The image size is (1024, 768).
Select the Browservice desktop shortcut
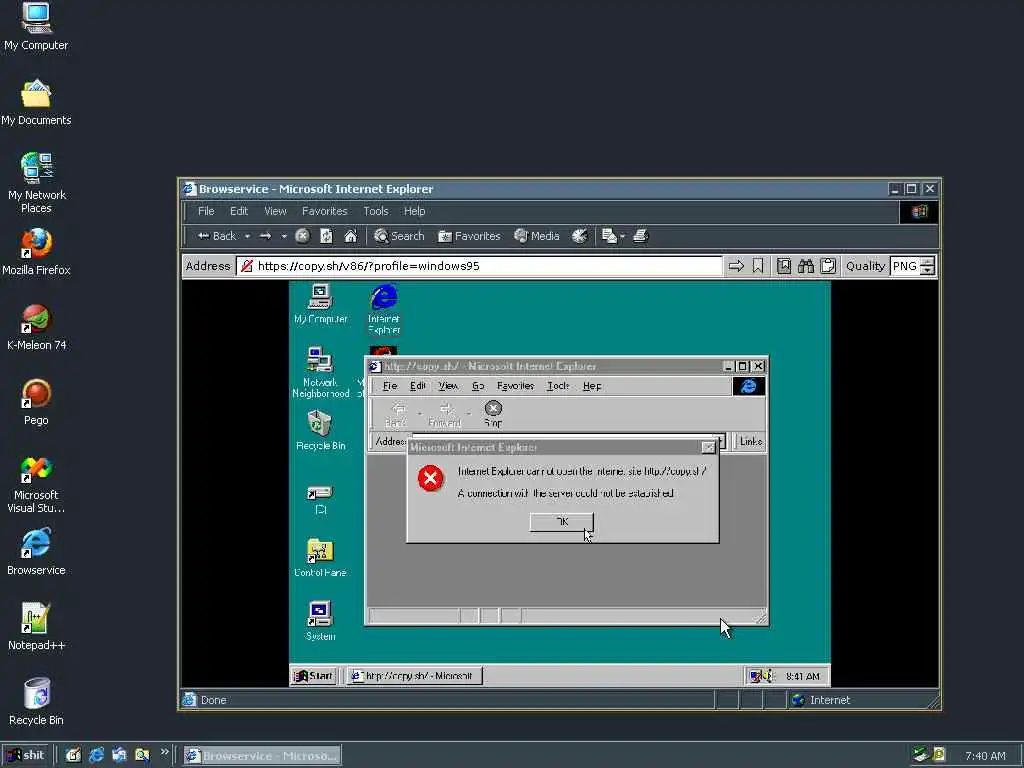click(36, 552)
